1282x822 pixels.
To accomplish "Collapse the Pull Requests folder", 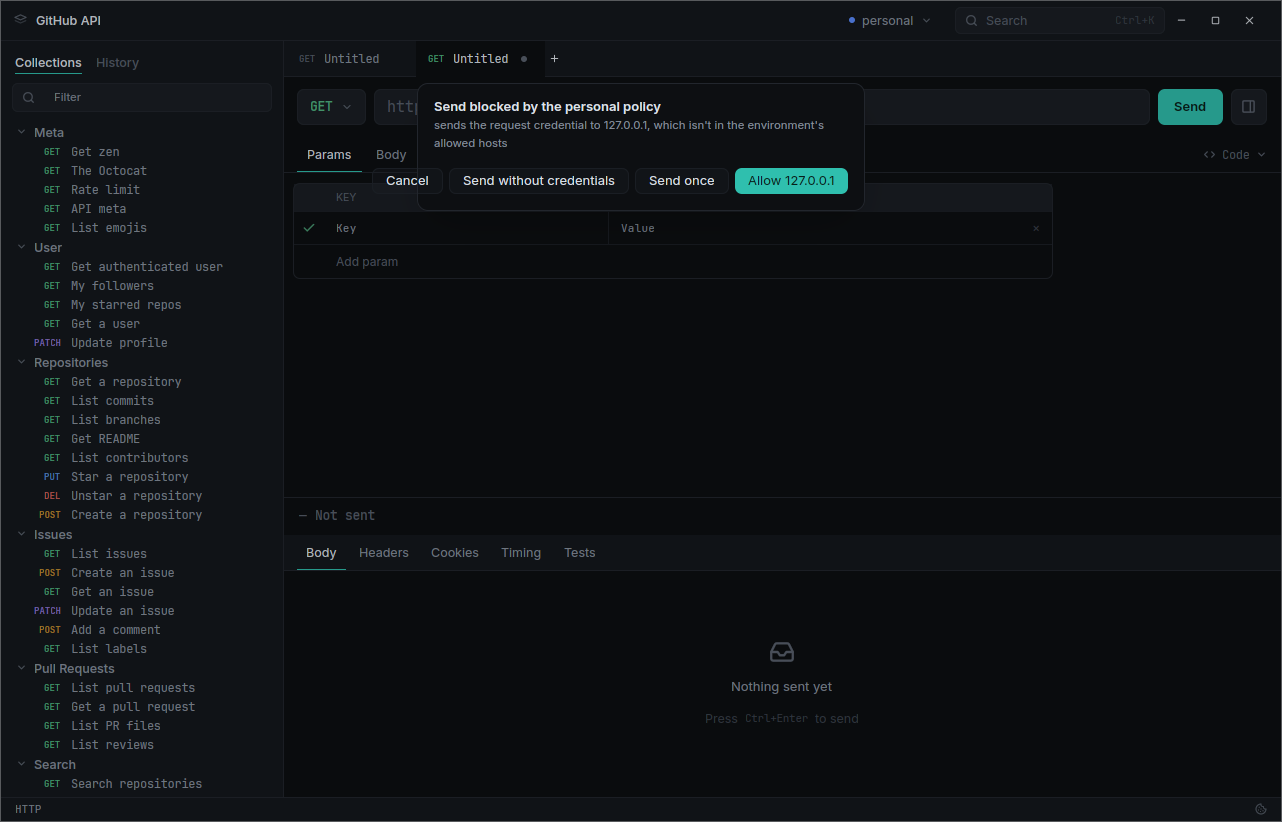I will click(x=22, y=668).
